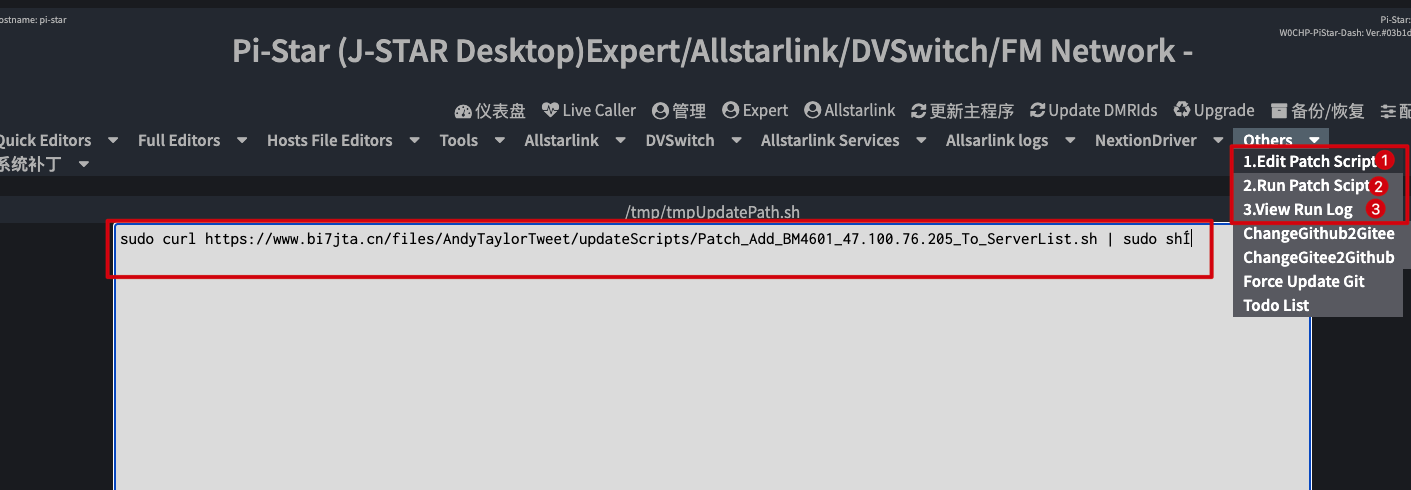
Task: Click the archive icon beside 备份/恢复
Action: pyautogui.click(x=1279, y=111)
